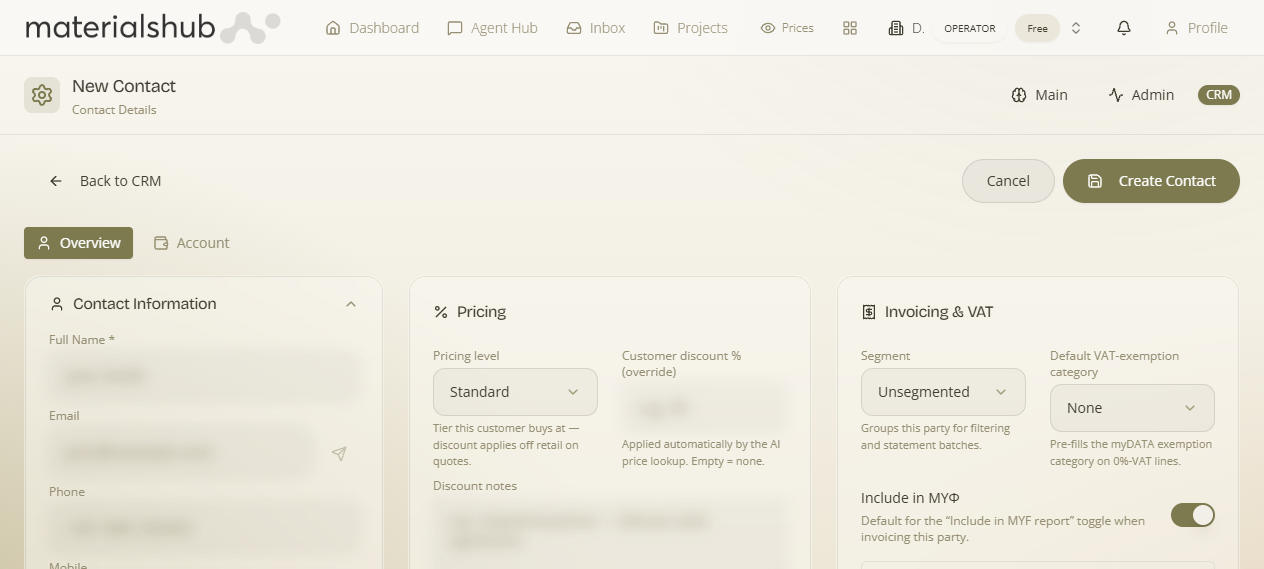Open the Profile menu
The height and width of the screenshot is (569, 1264).
(x=1196, y=28)
